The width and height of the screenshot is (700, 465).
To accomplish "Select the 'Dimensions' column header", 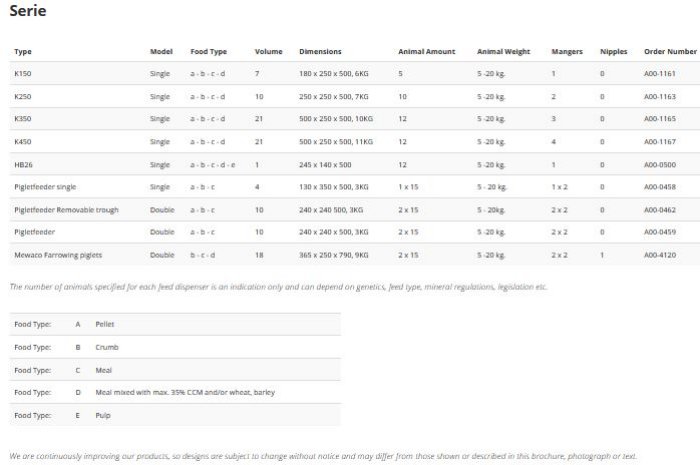I will click(320, 51).
